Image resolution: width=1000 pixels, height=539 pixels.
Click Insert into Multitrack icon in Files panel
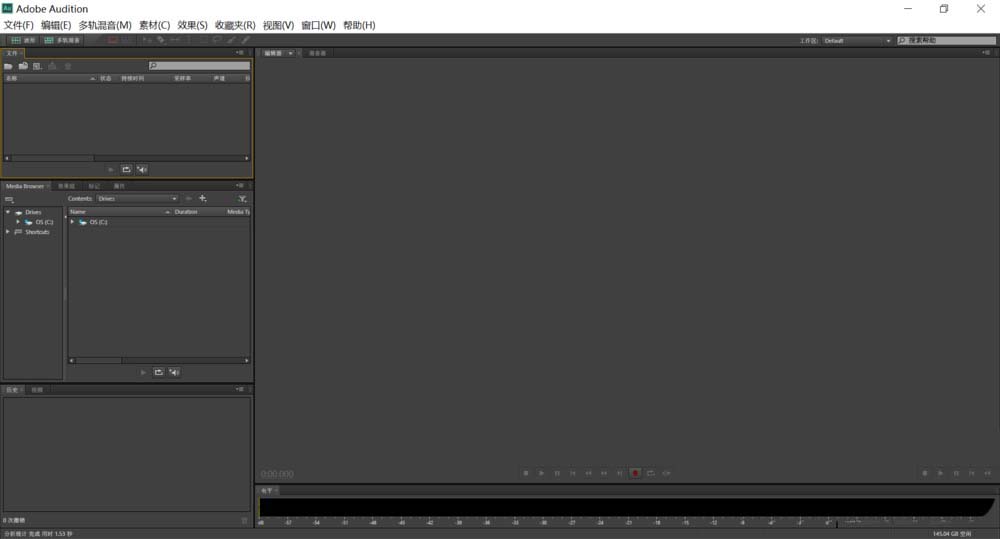point(53,66)
